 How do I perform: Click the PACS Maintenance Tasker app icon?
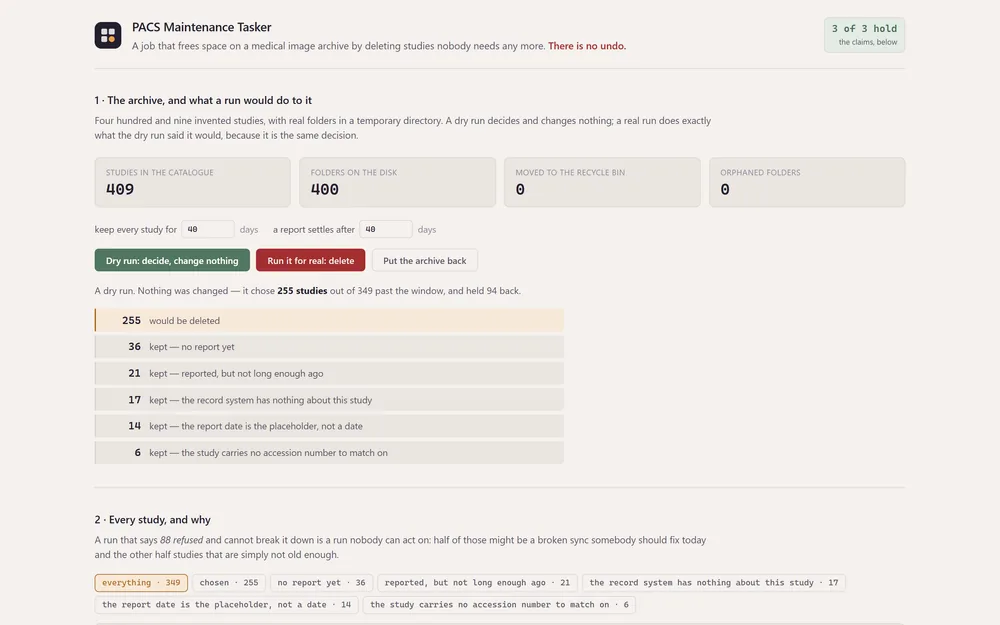coord(108,35)
